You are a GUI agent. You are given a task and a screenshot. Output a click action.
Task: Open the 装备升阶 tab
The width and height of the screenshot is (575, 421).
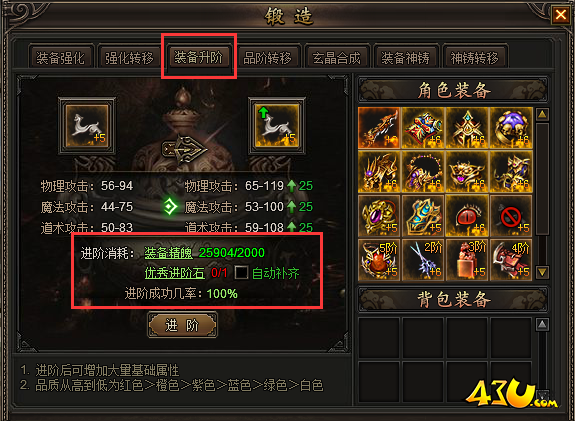pos(198,57)
